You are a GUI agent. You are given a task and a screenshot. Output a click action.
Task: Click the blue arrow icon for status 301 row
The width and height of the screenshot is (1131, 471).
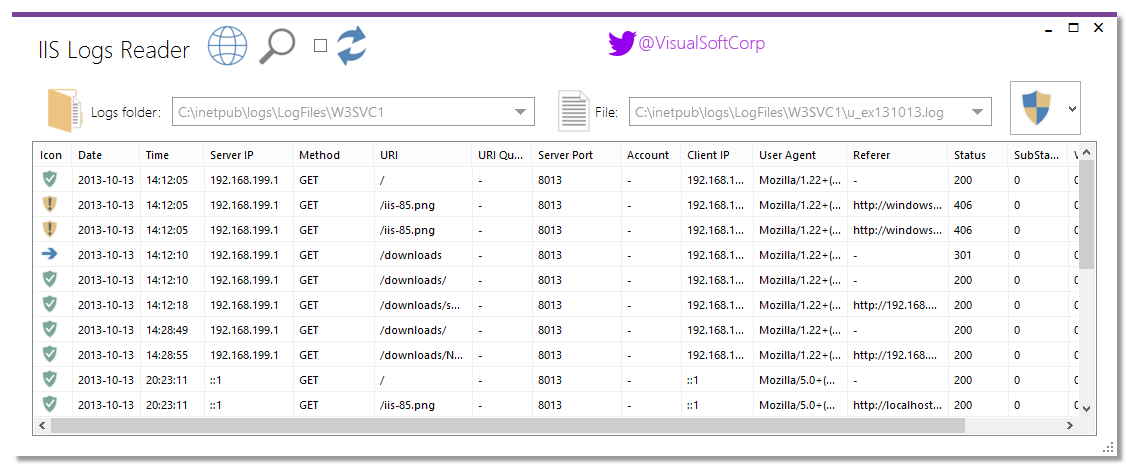tap(50, 254)
